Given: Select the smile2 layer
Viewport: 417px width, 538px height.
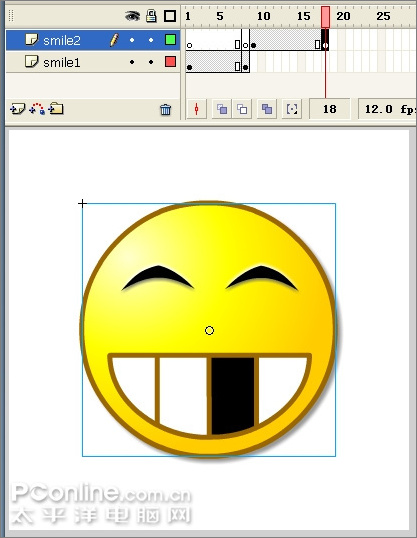Looking at the screenshot, I should [x=93, y=40].
